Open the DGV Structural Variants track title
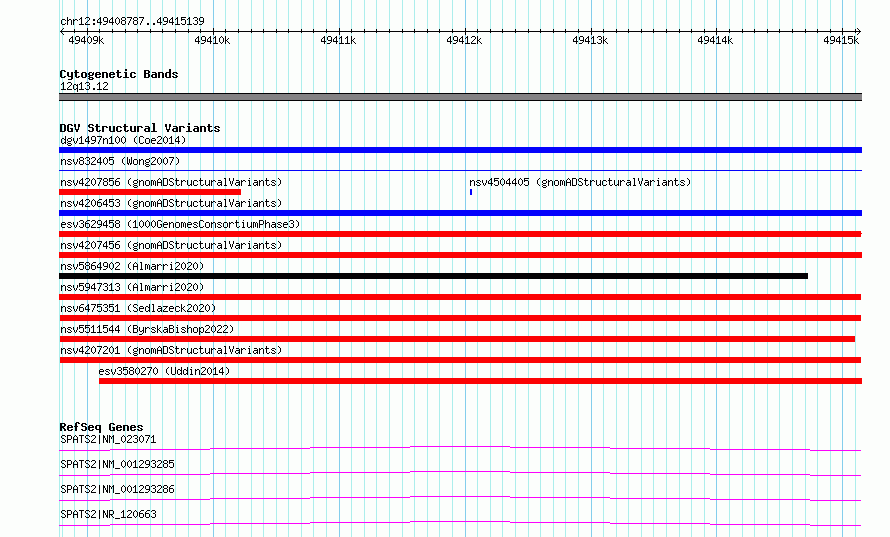Screen dimensions: 890x537 (140, 128)
